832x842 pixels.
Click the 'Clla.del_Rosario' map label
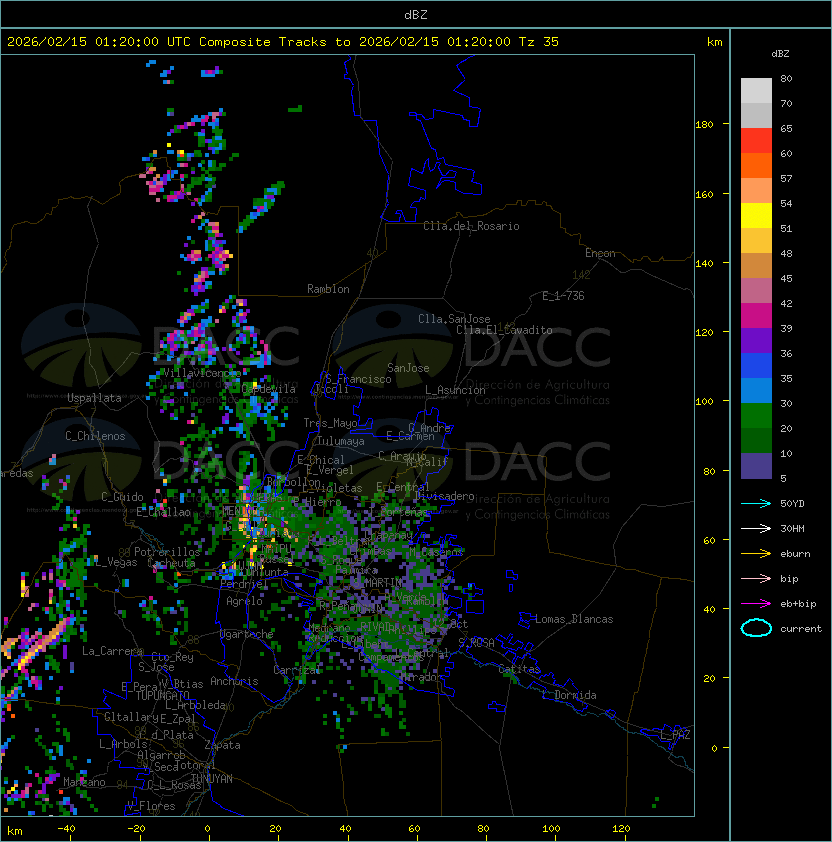[x=471, y=226]
